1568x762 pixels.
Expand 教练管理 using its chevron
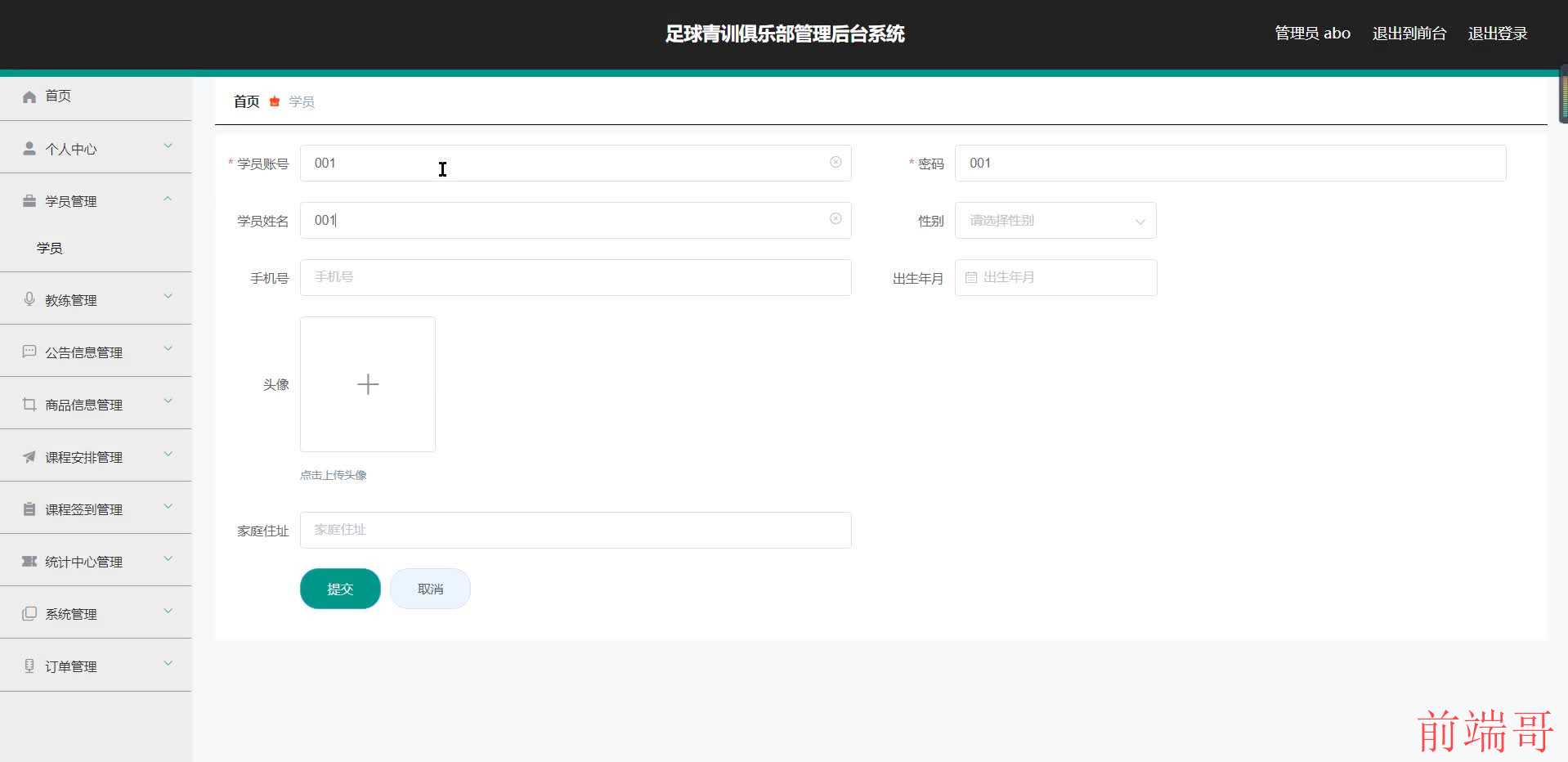click(x=168, y=297)
